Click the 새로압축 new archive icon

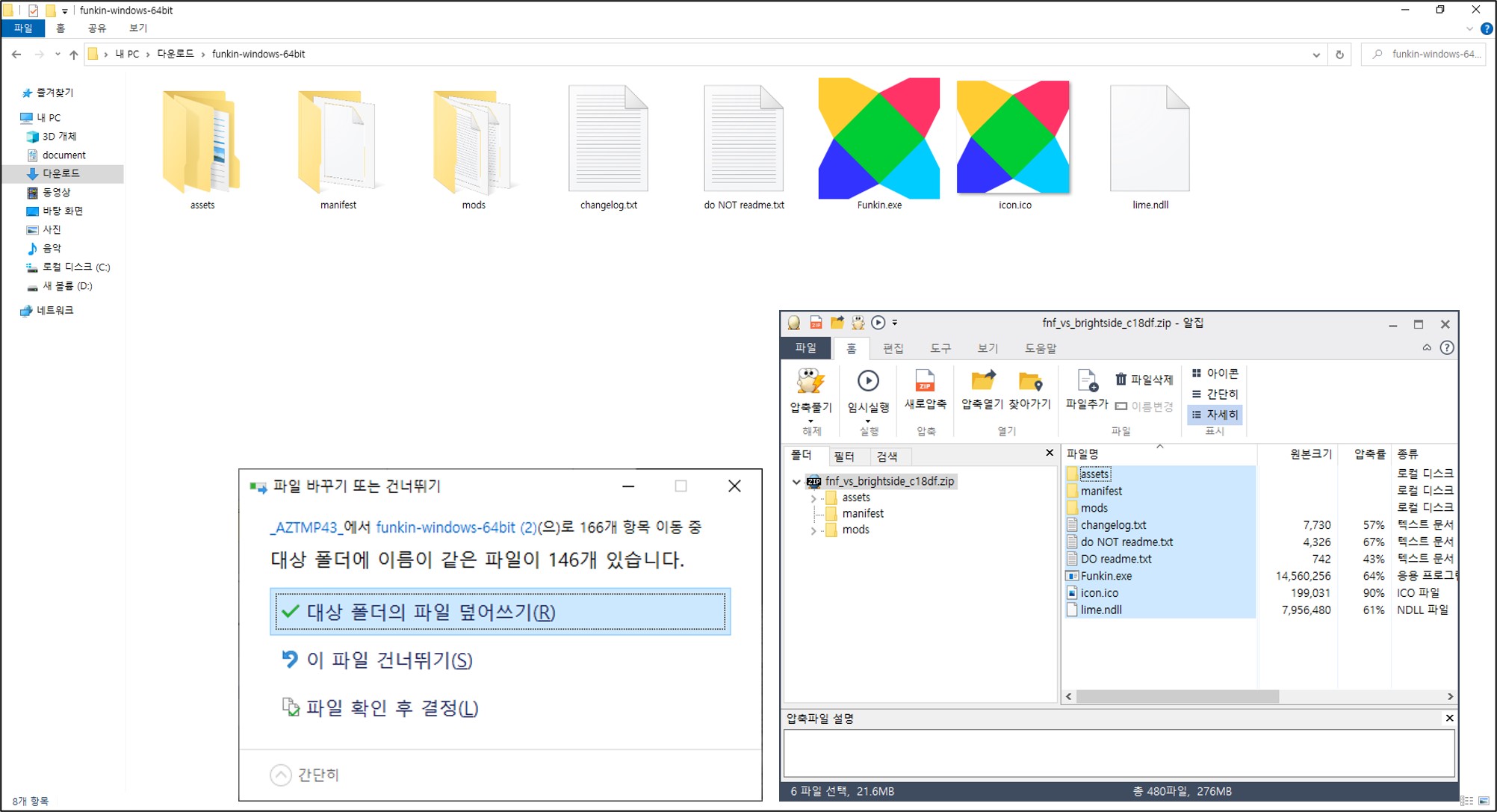coord(925,382)
